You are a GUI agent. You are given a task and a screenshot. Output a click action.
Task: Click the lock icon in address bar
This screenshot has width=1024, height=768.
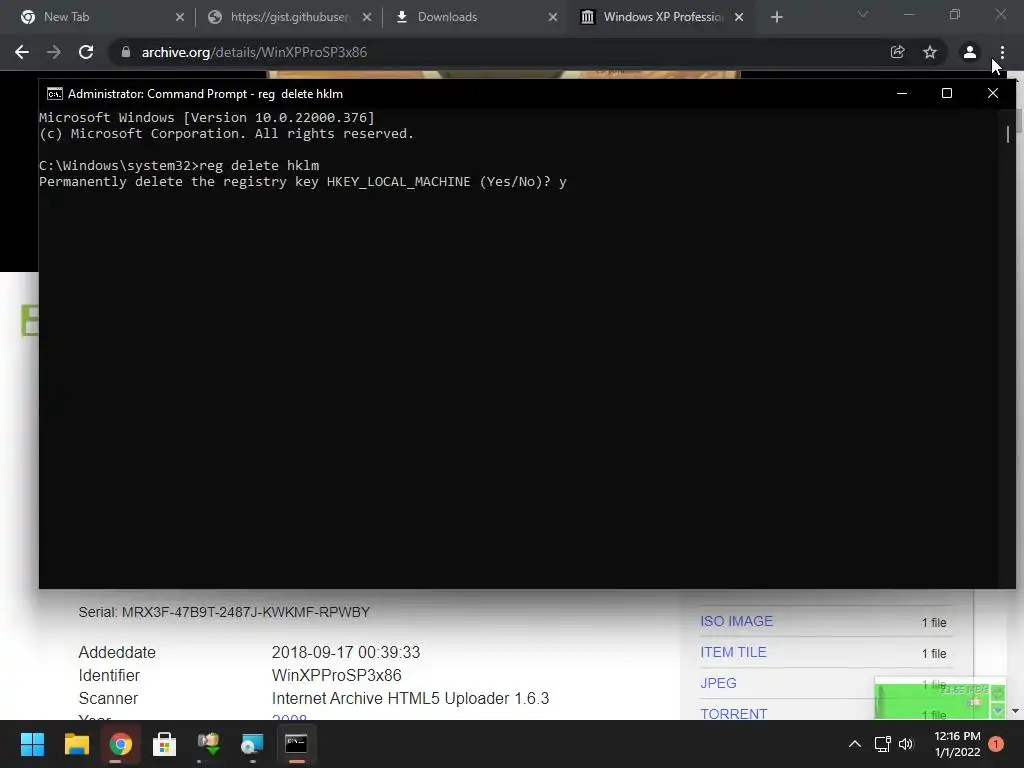pos(126,52)
